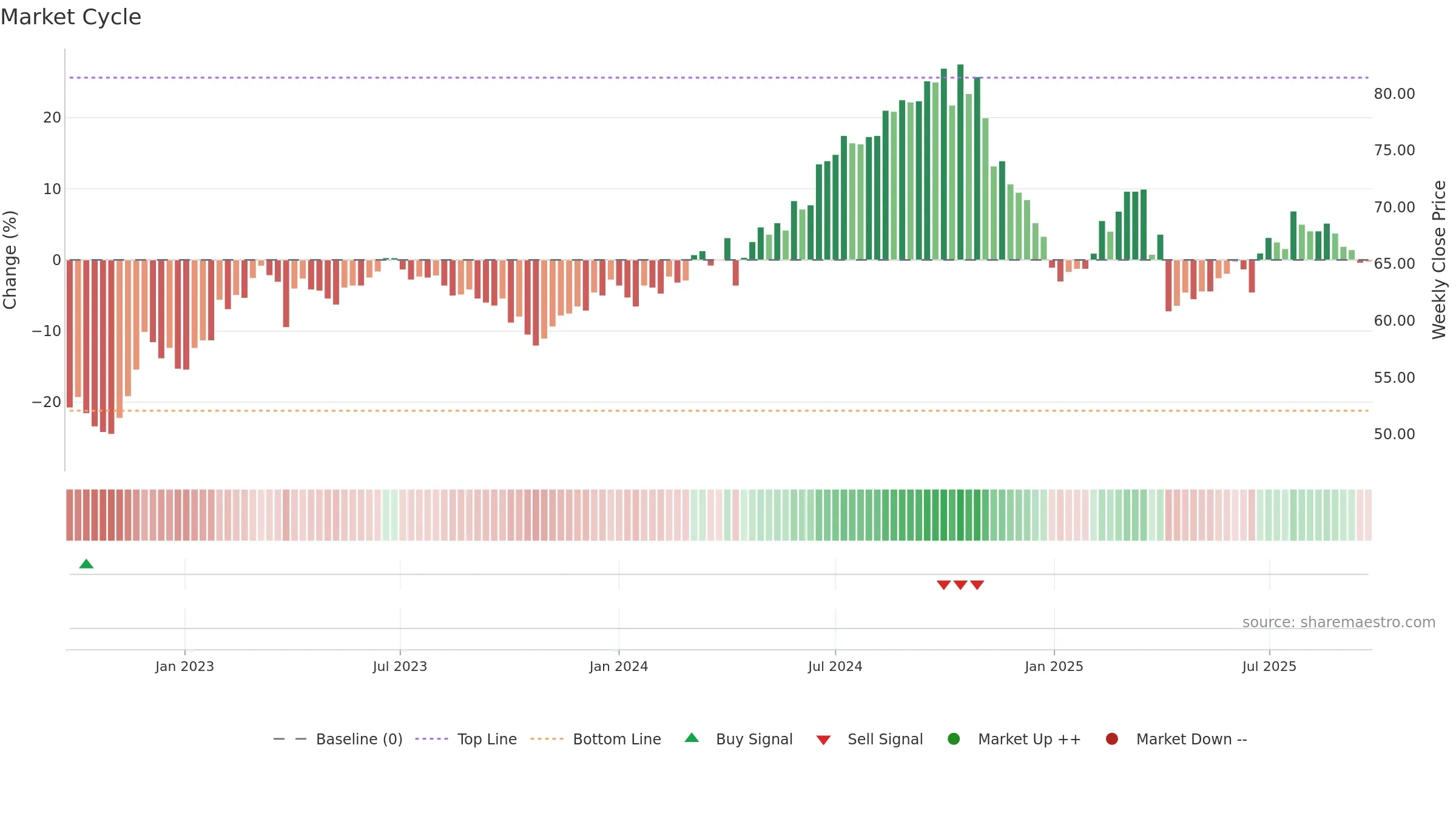The height and width of the screenshot is (819, 1456).
Task: Toggle the Market Up ++ legend entry
Action: tap(1014, 739)
